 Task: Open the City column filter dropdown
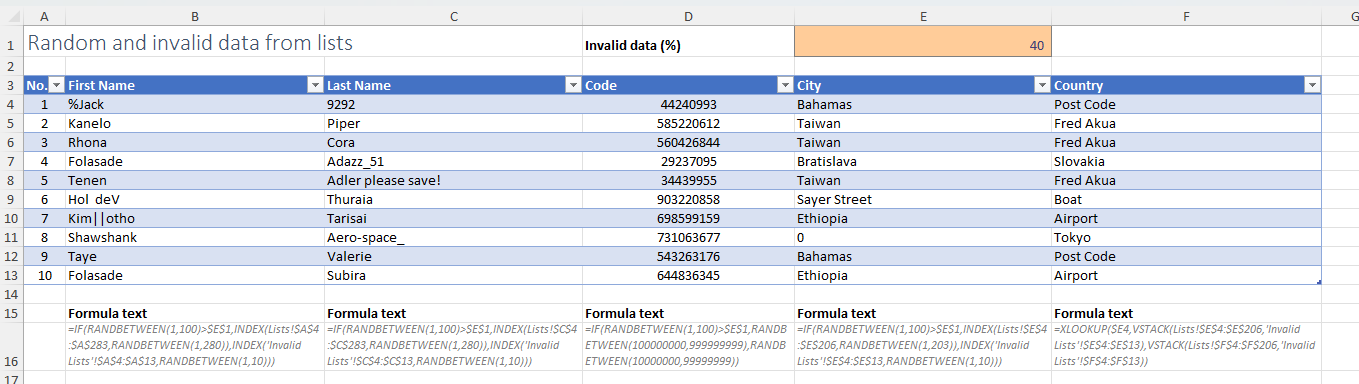click(x=1043, y=86)
